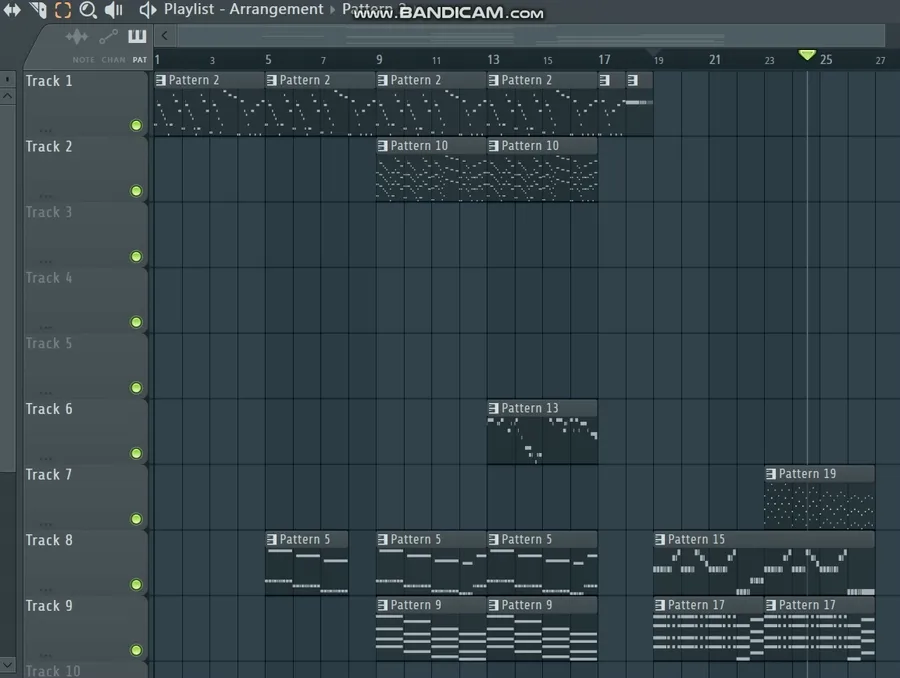Disable Track 7 via green LED

click(x=136, y=518)
